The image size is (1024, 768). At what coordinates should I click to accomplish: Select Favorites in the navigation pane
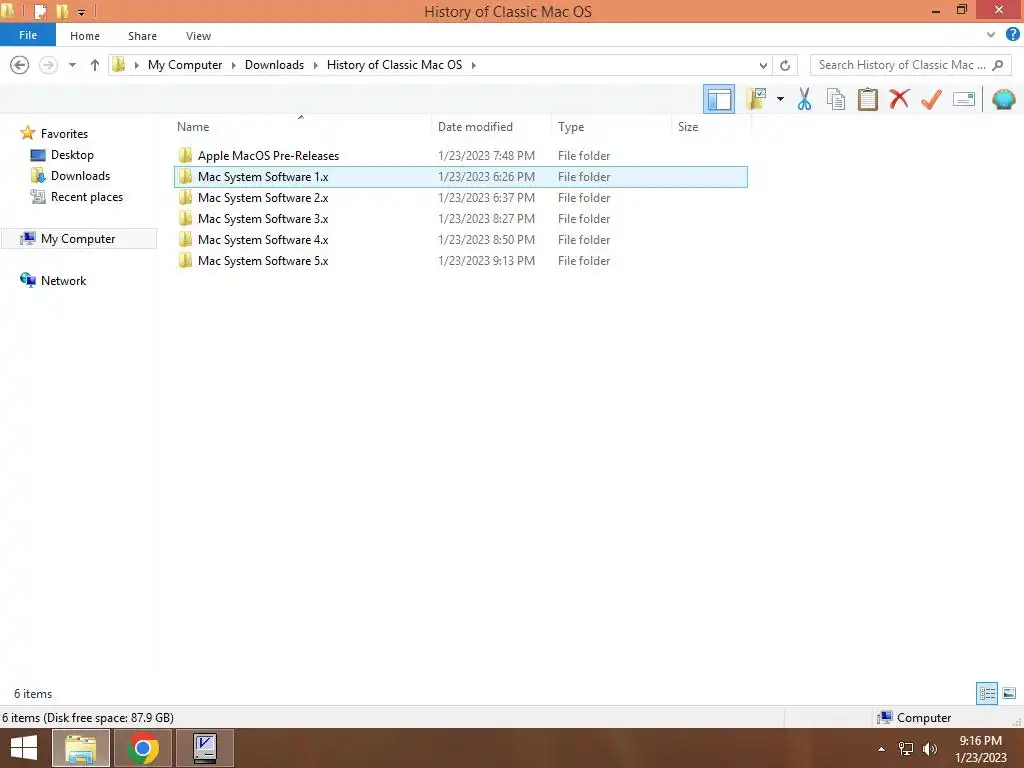point(64,133)
